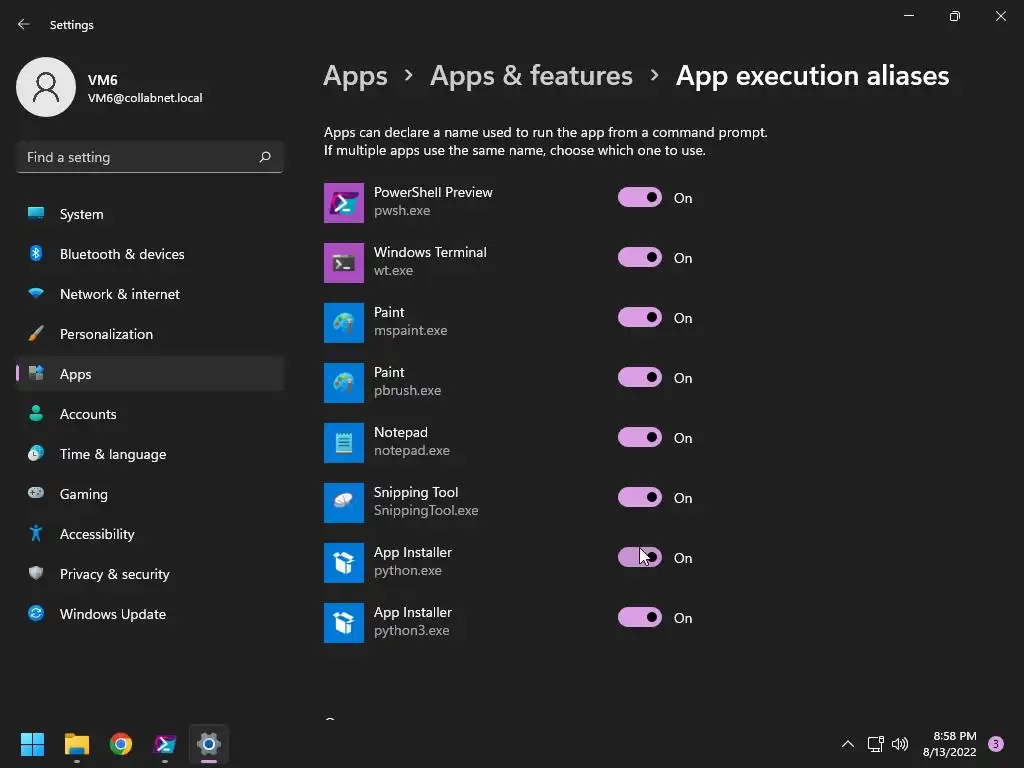Click the Paint mspaint.exe icon

(343, 322)
